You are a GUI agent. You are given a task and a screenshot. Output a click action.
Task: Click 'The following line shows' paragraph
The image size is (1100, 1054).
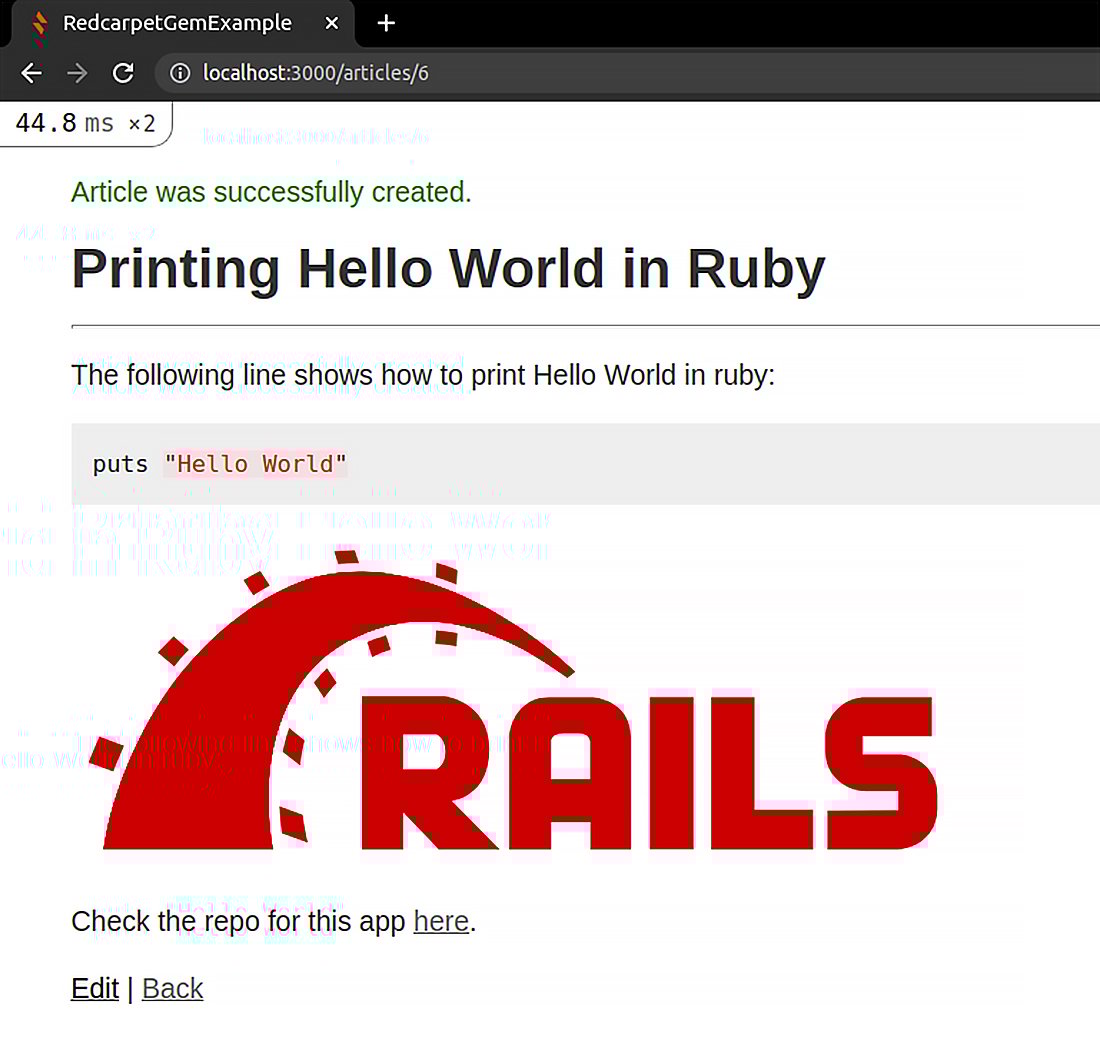coord(423,375)
